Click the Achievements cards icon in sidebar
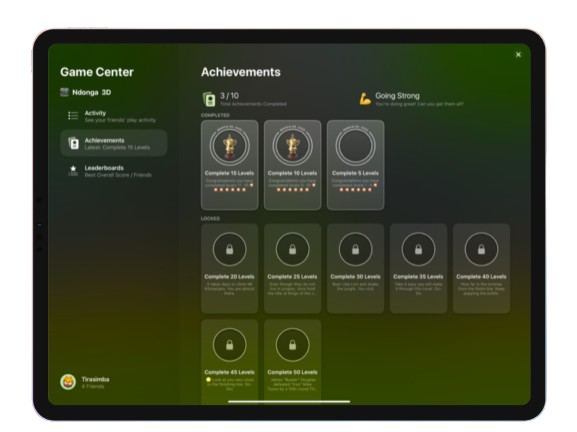This screenshot has width=577, height=432. click(73, 143)
